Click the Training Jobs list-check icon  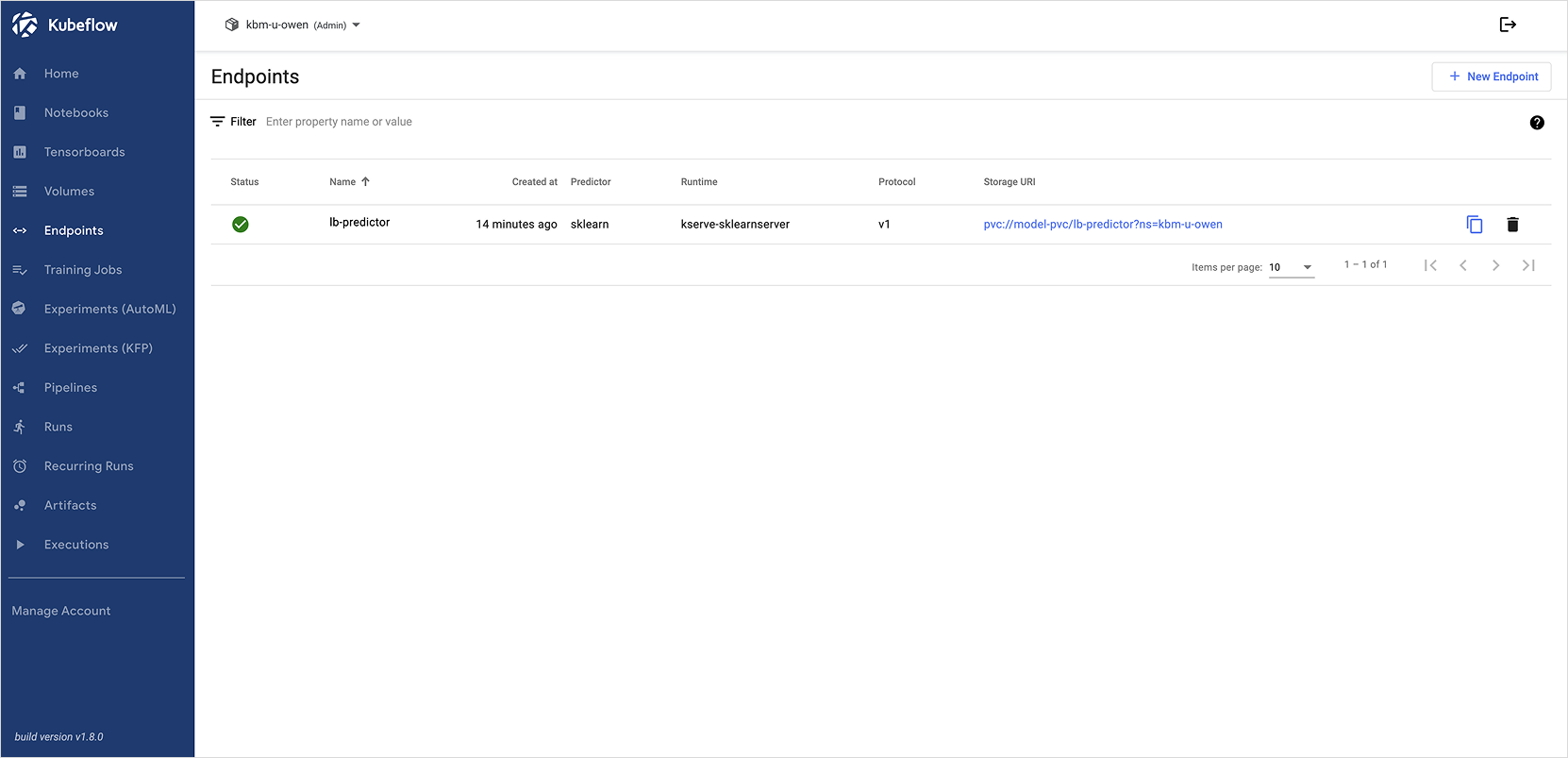[x=20, y=270]
